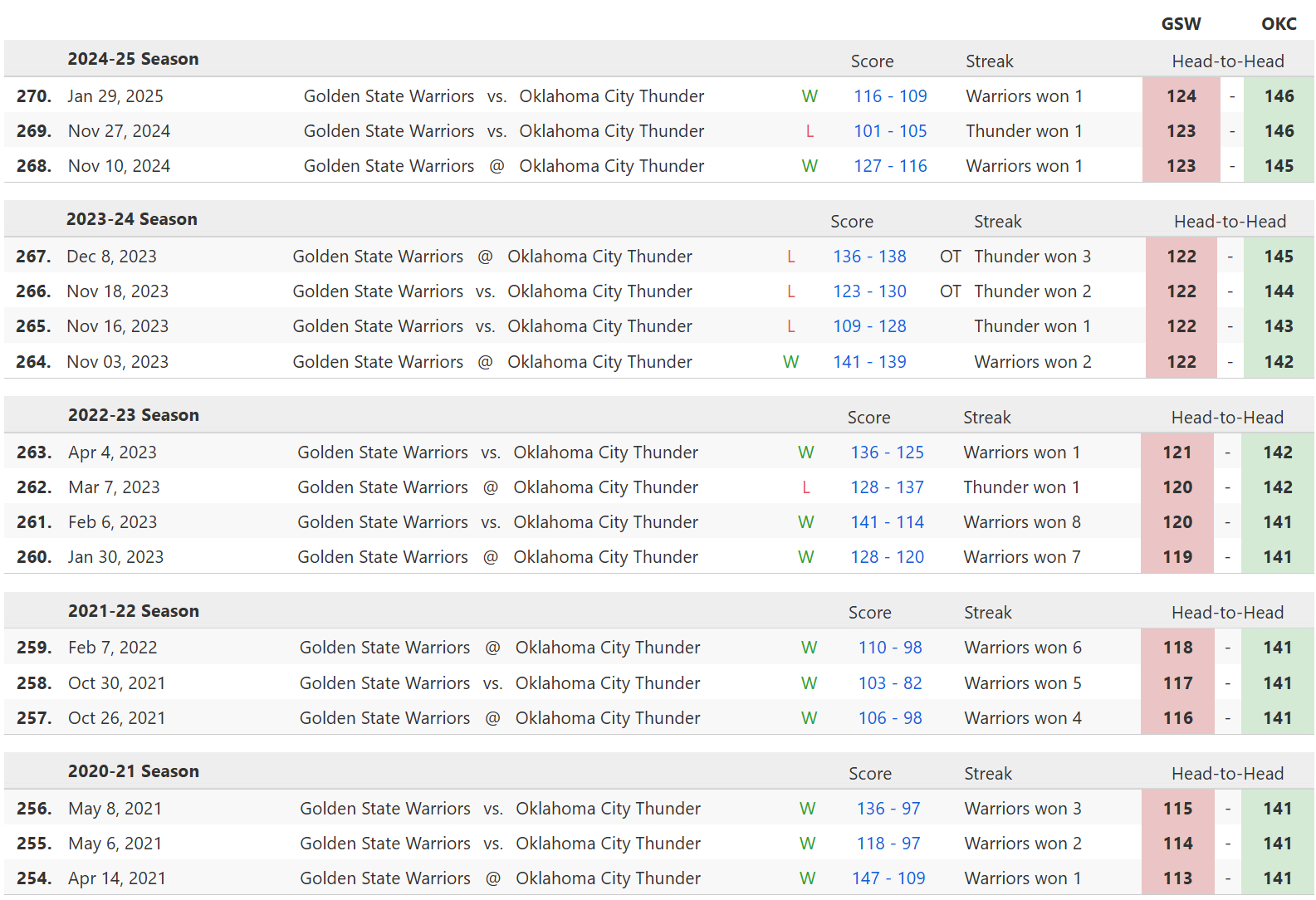Screen dimensions: 1316x900
Task: Select the 2020-21 Season heading
Action: point(134,771)
